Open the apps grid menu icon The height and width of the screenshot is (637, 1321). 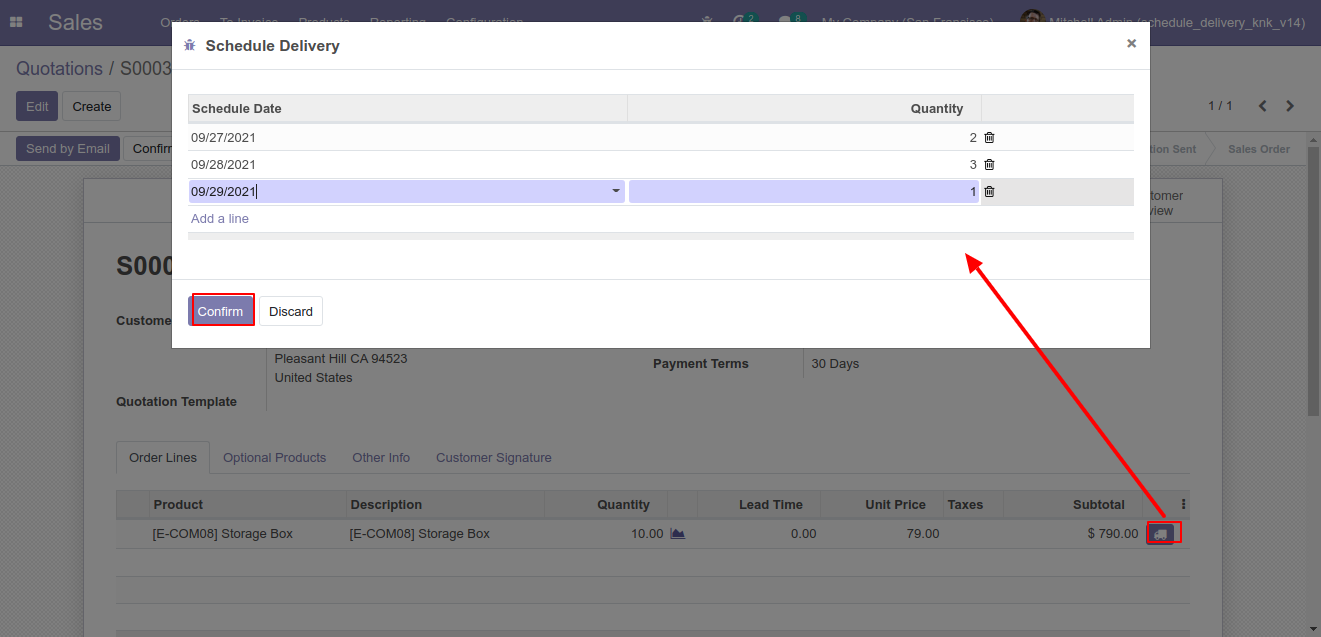click(x=16, y=22)
